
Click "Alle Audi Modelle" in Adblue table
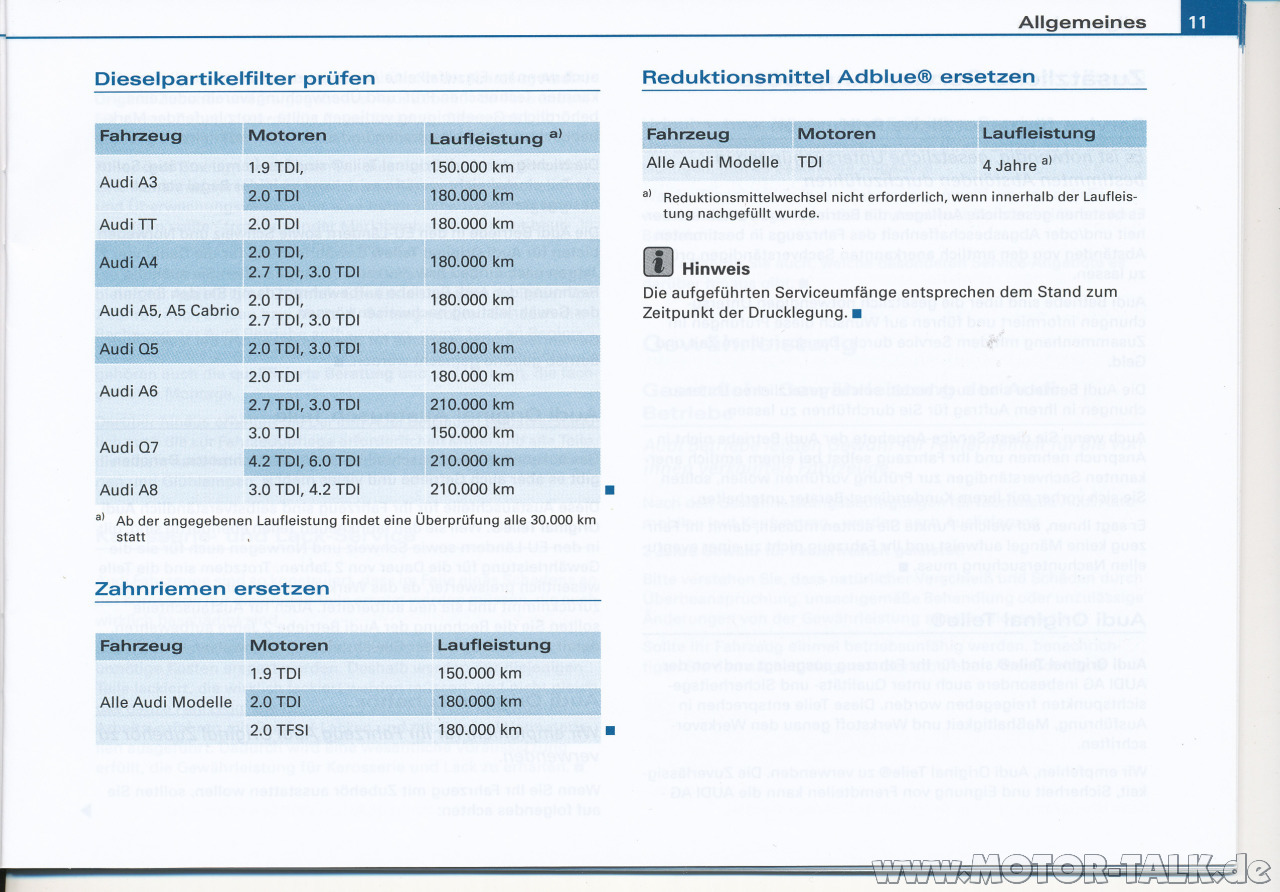713,162
